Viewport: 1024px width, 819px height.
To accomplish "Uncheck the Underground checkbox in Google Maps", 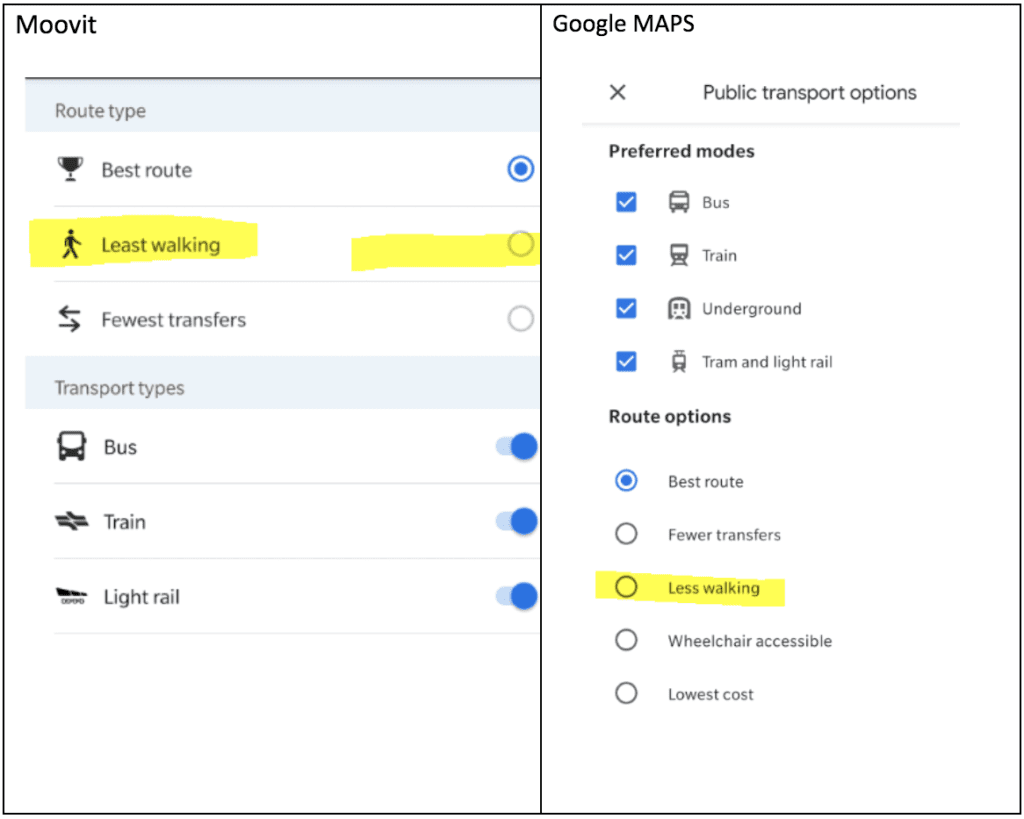I will (x=626, y=308).
